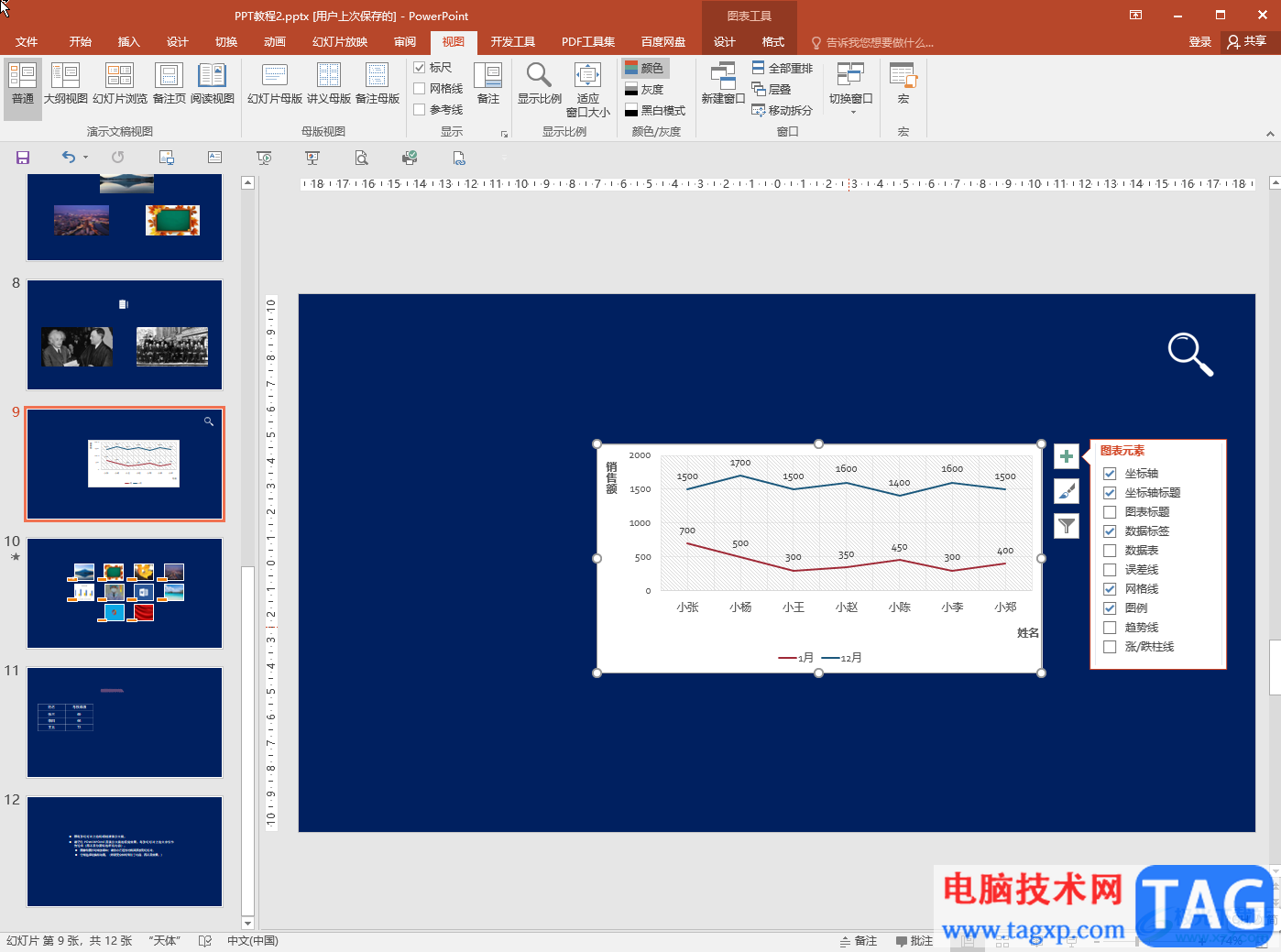
Task: Click 适应窗口大小 fit to window
Action: pyautogui.click(x=588, y=89)
